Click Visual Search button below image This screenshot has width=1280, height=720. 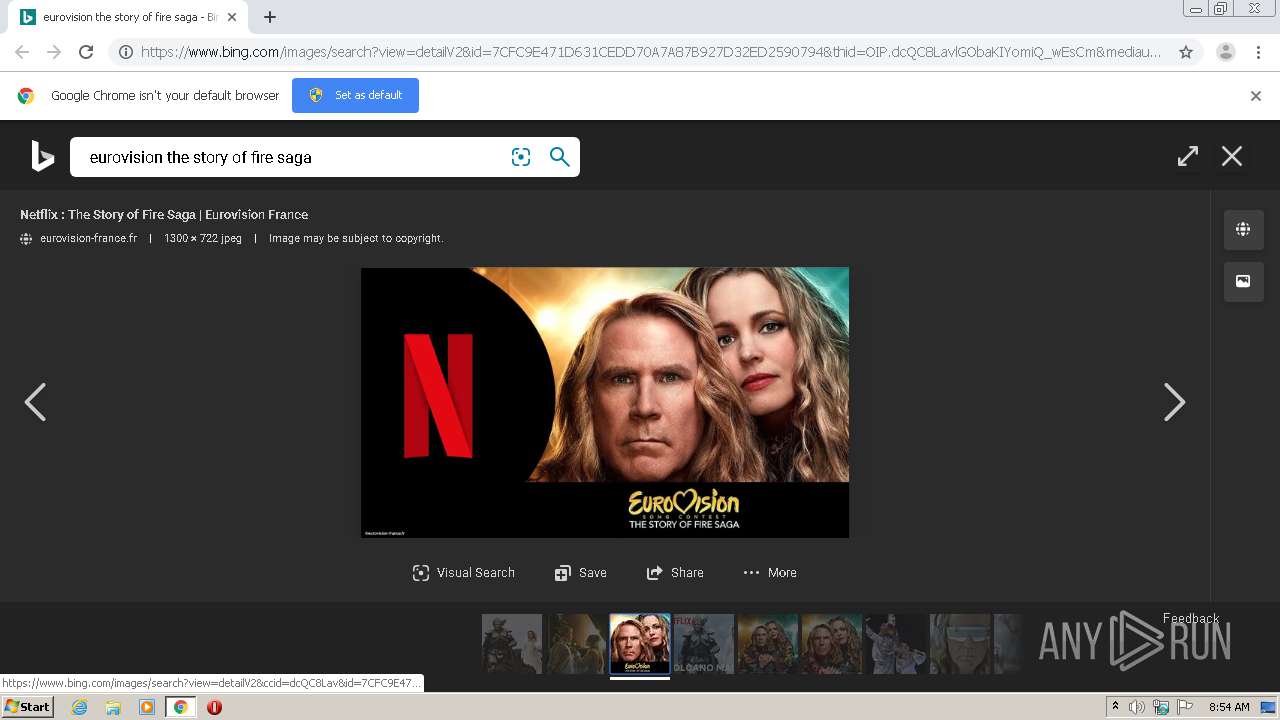(x=464, y=573)
